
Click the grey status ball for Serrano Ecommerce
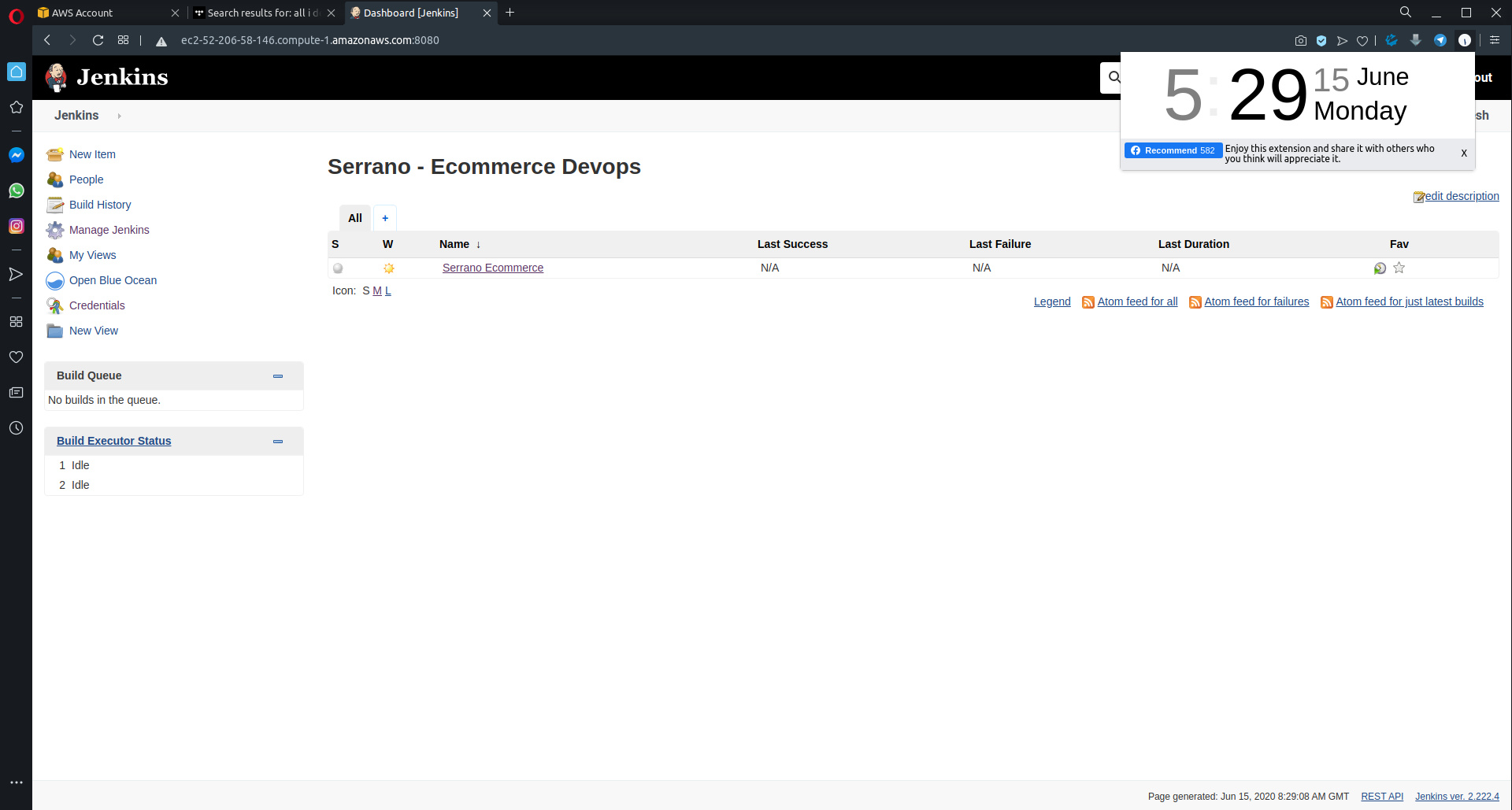coord(338,268)
